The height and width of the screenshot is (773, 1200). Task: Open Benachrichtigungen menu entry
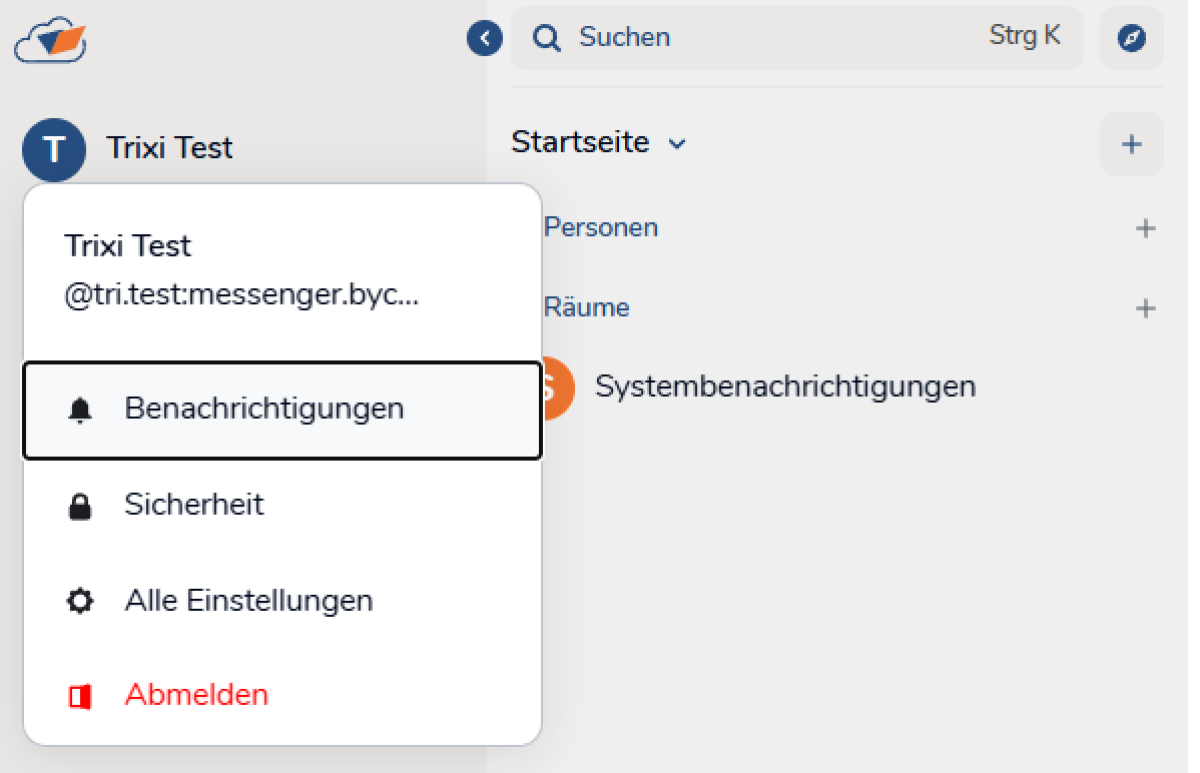264,409
